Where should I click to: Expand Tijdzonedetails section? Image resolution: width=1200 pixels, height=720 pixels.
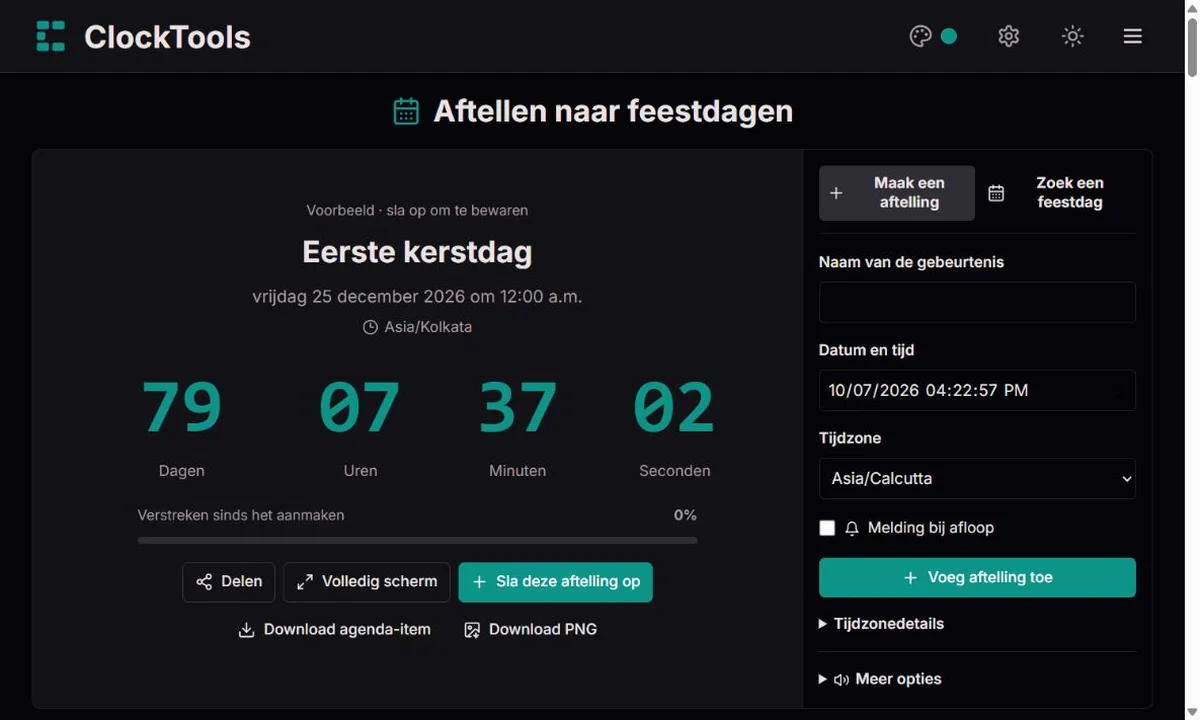tap(881, 624)
